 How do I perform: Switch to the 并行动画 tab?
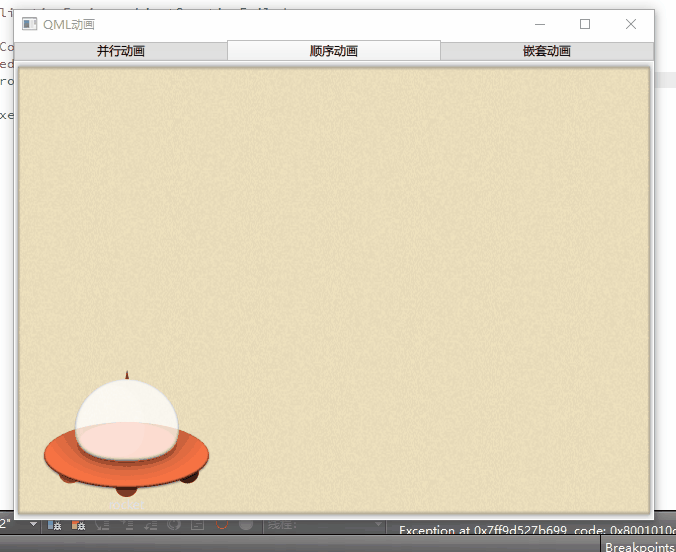pos(121,51)
